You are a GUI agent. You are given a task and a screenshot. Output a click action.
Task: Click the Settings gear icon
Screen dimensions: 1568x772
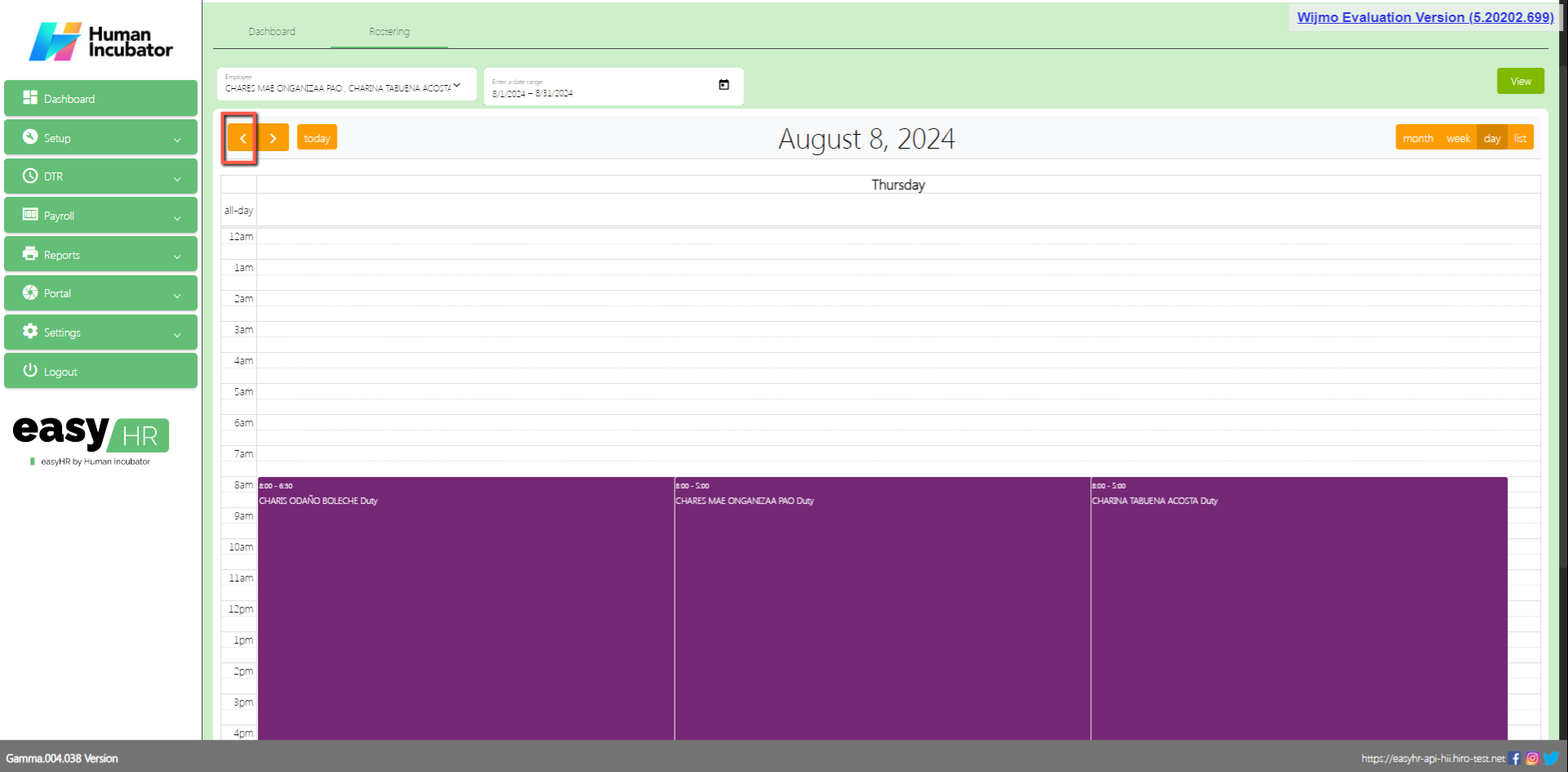30,332
